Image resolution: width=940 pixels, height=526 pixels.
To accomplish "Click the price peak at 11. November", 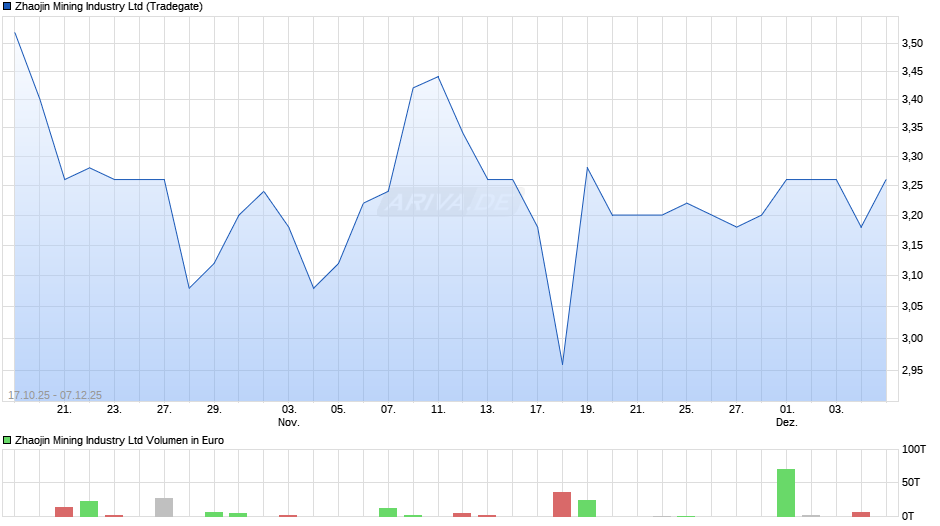I will pos(438,76).
